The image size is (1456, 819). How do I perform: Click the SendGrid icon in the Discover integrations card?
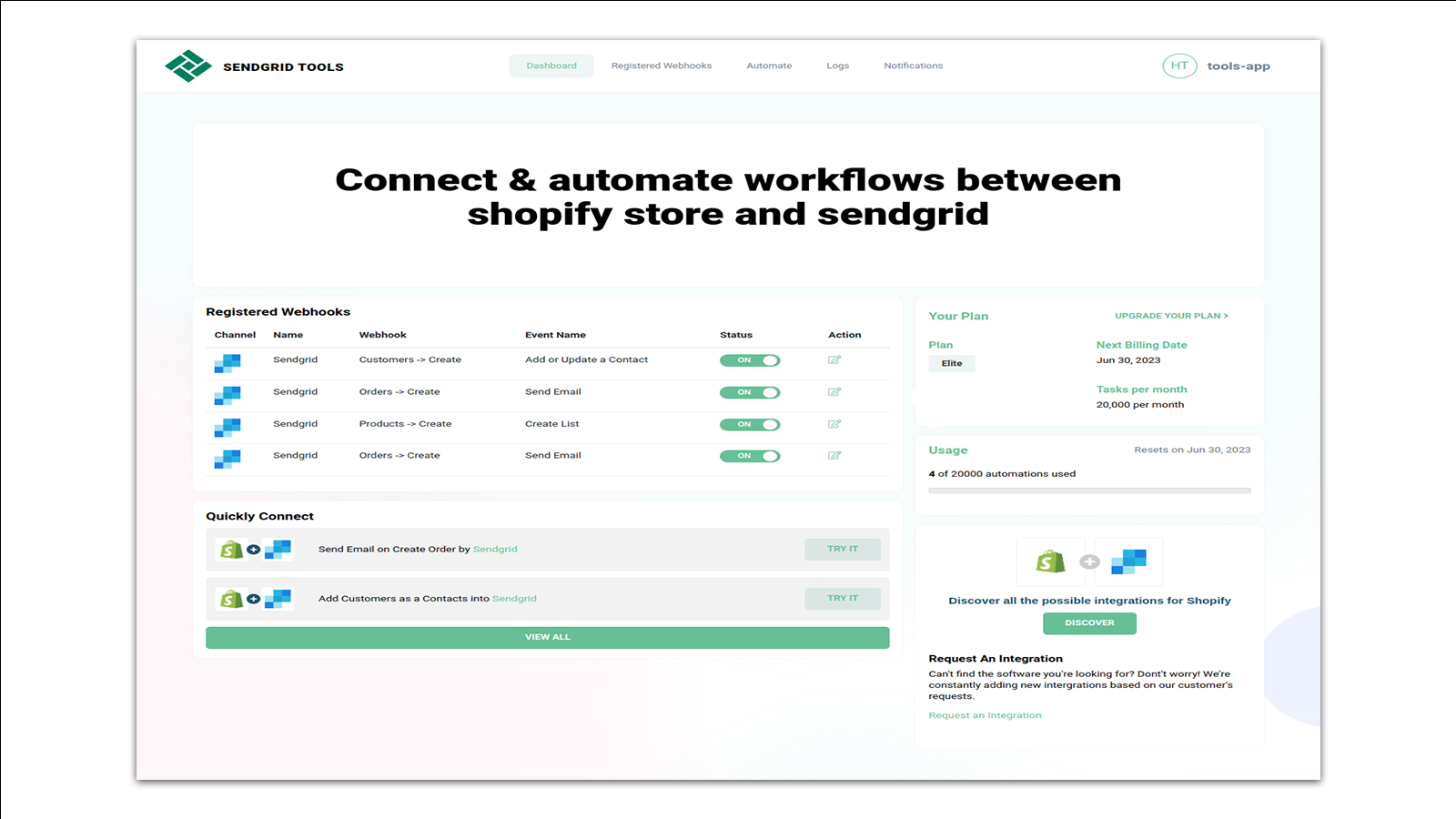click(x=1129, y=561)
